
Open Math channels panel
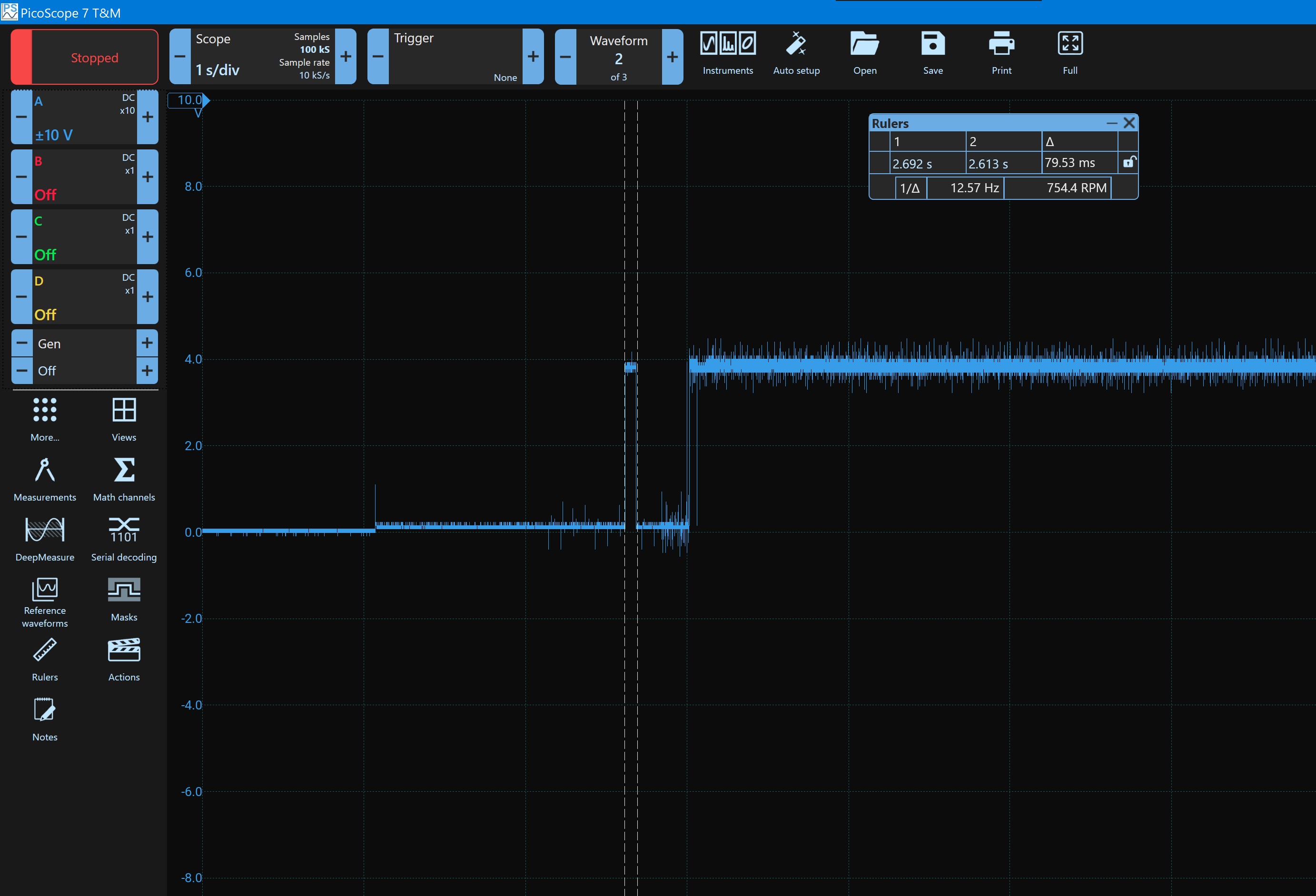(x=124, y=480)
